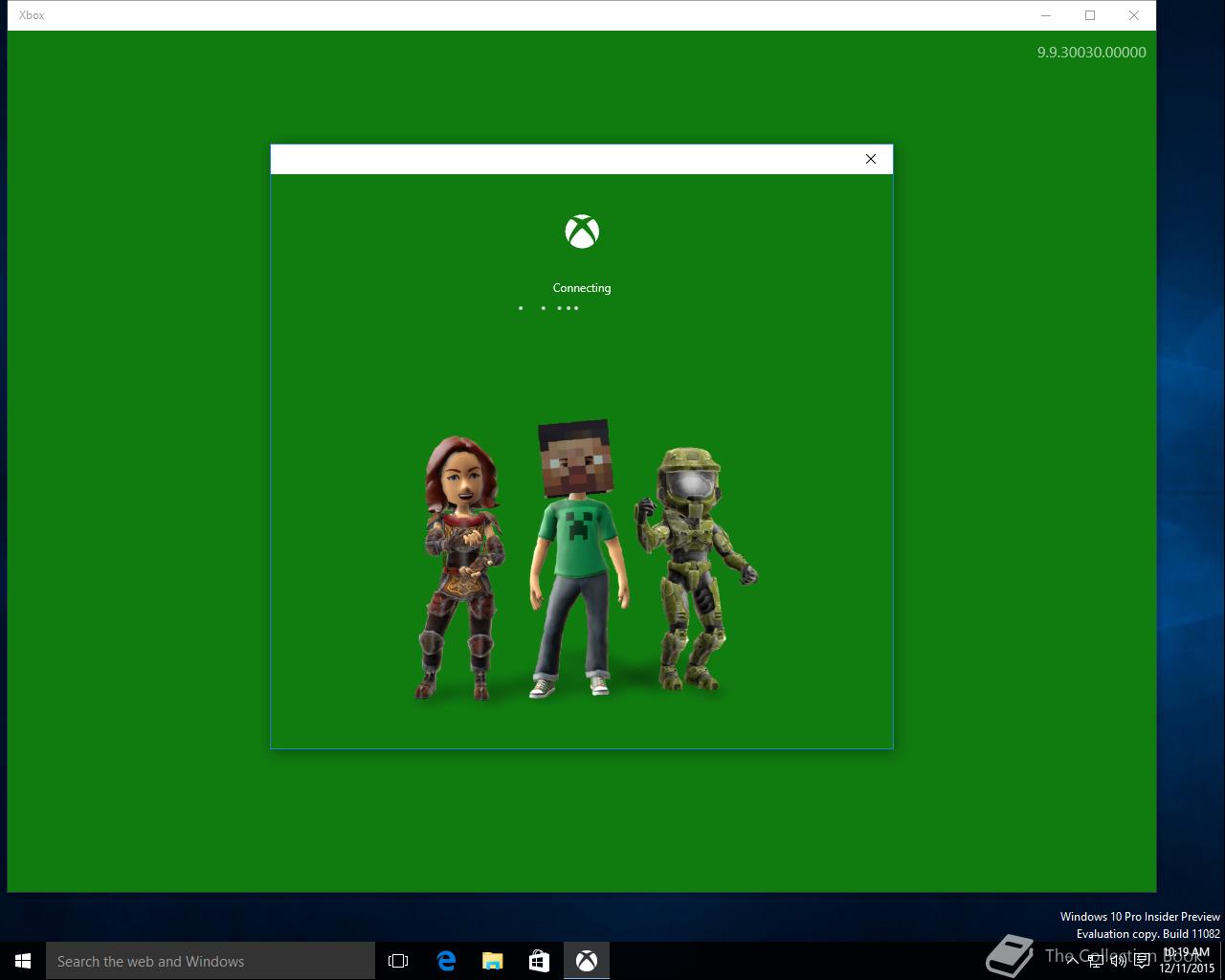Open the volume control tray icon
Viewport: 1225px width, 980px height.
coord(1118,961)
